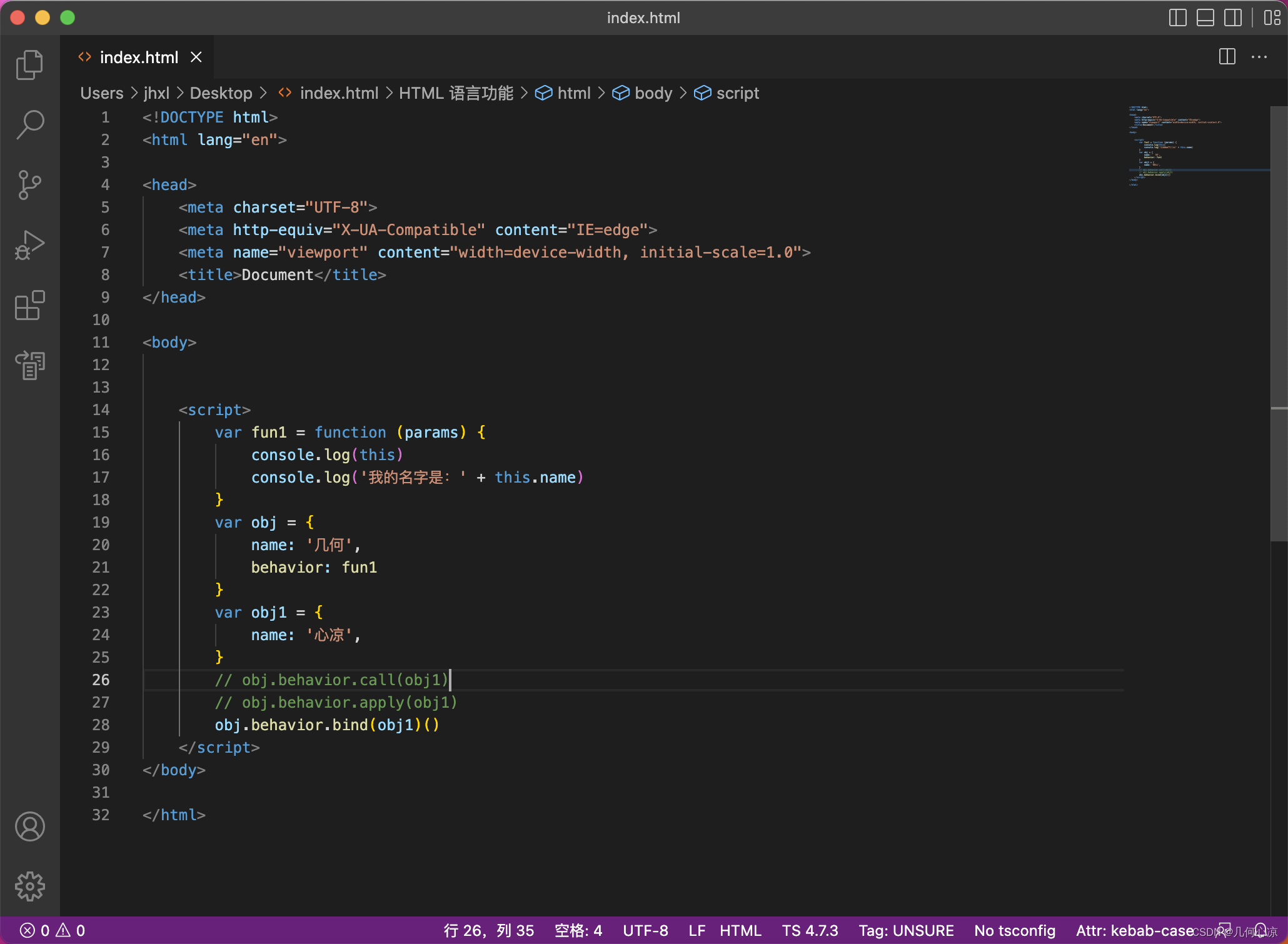The height and width of the screenshot is (944, 1288).
Task: Click the HTML language mode button
Action: [x=740, y=930]
